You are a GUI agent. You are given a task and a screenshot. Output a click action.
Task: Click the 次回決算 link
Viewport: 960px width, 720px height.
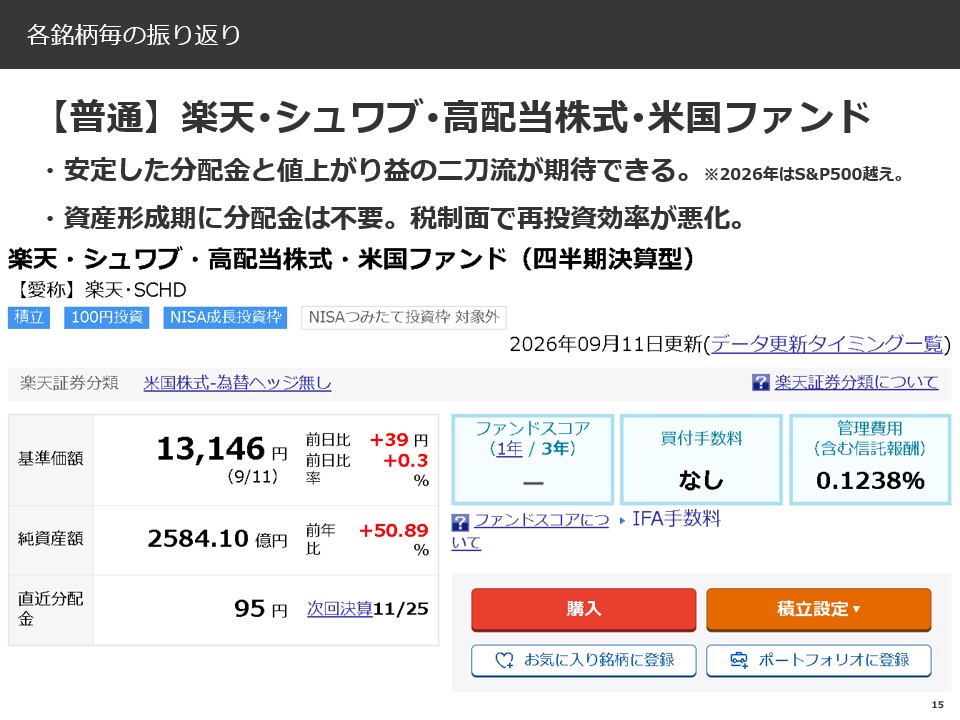340,609
